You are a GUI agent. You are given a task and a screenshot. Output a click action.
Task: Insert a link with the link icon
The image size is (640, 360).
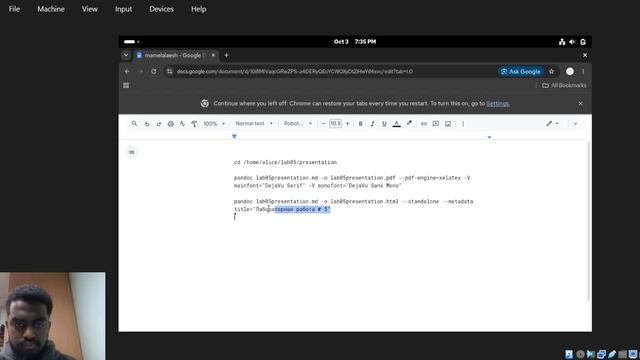[x=424, y=124]
